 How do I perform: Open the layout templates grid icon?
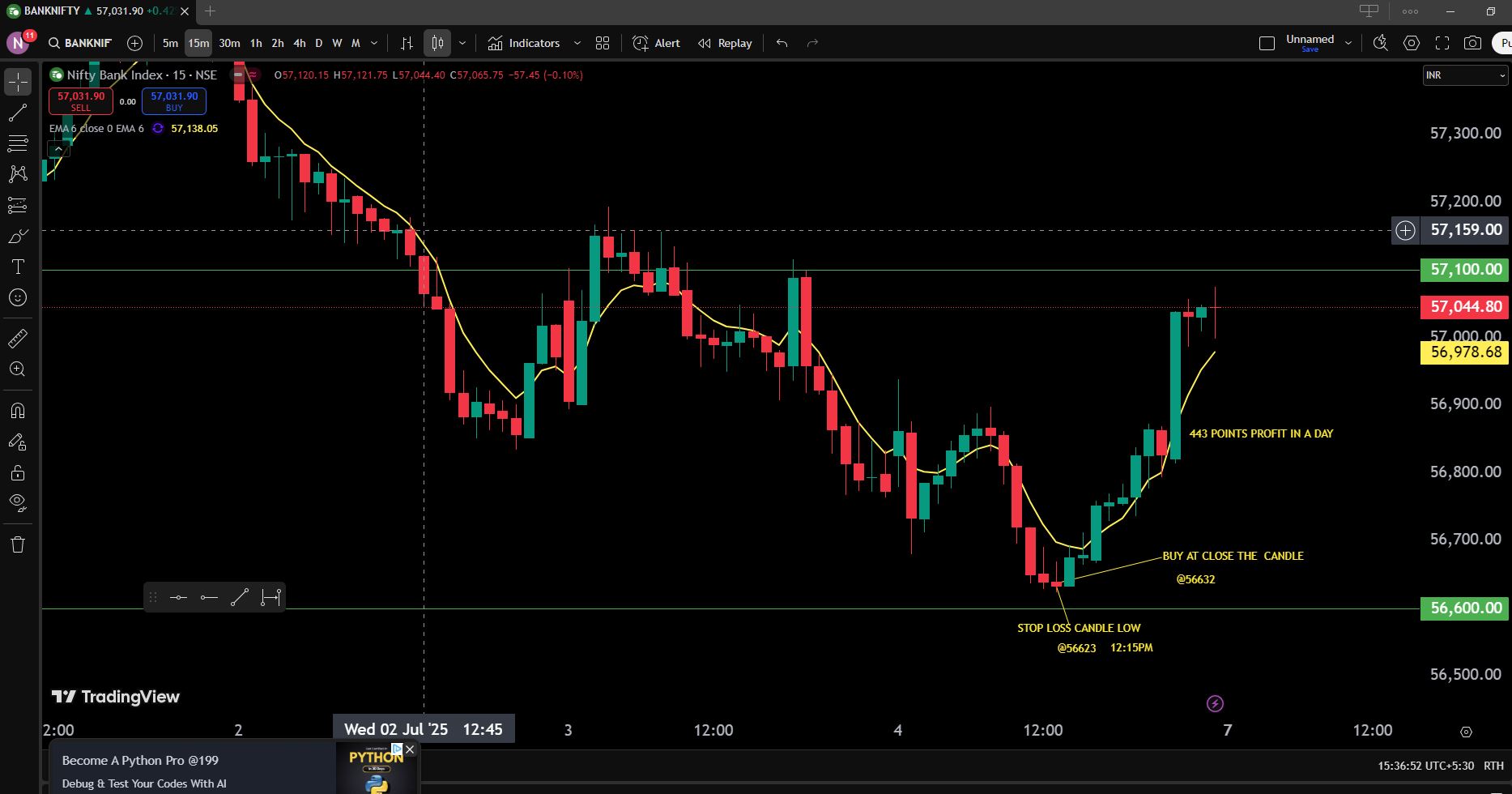tap(603, 43)
